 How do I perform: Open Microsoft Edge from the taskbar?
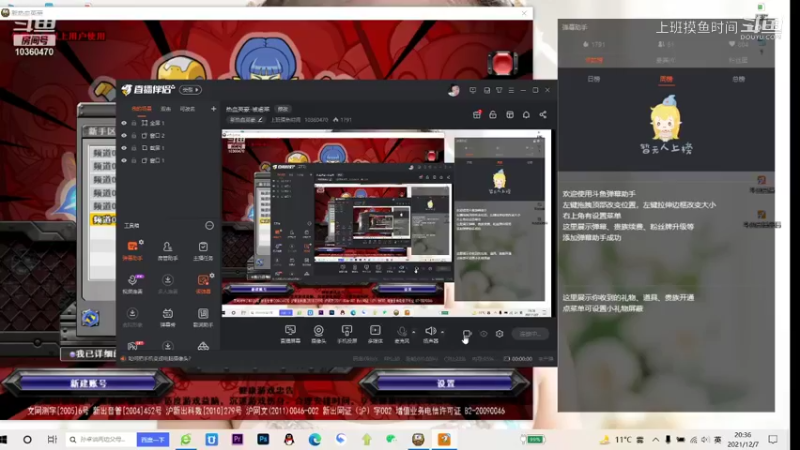click(315, 439)
